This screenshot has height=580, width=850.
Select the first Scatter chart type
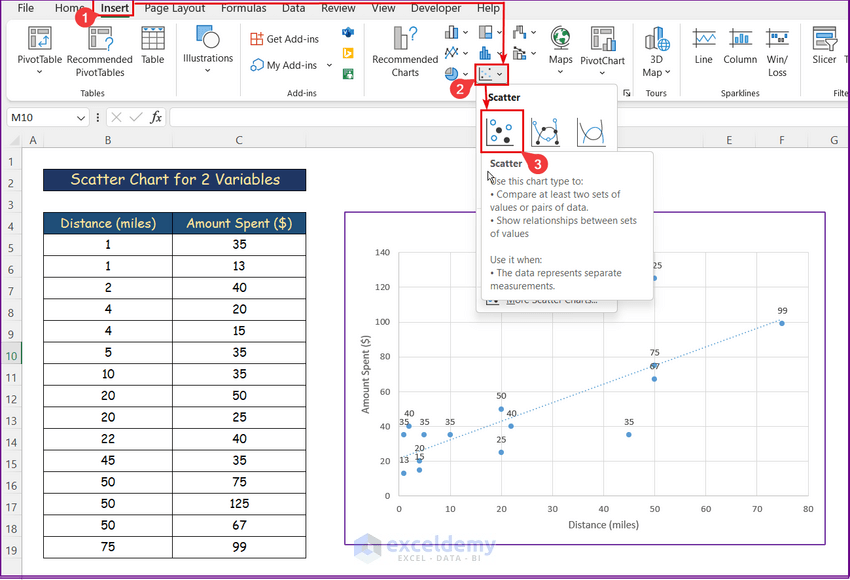501,131
